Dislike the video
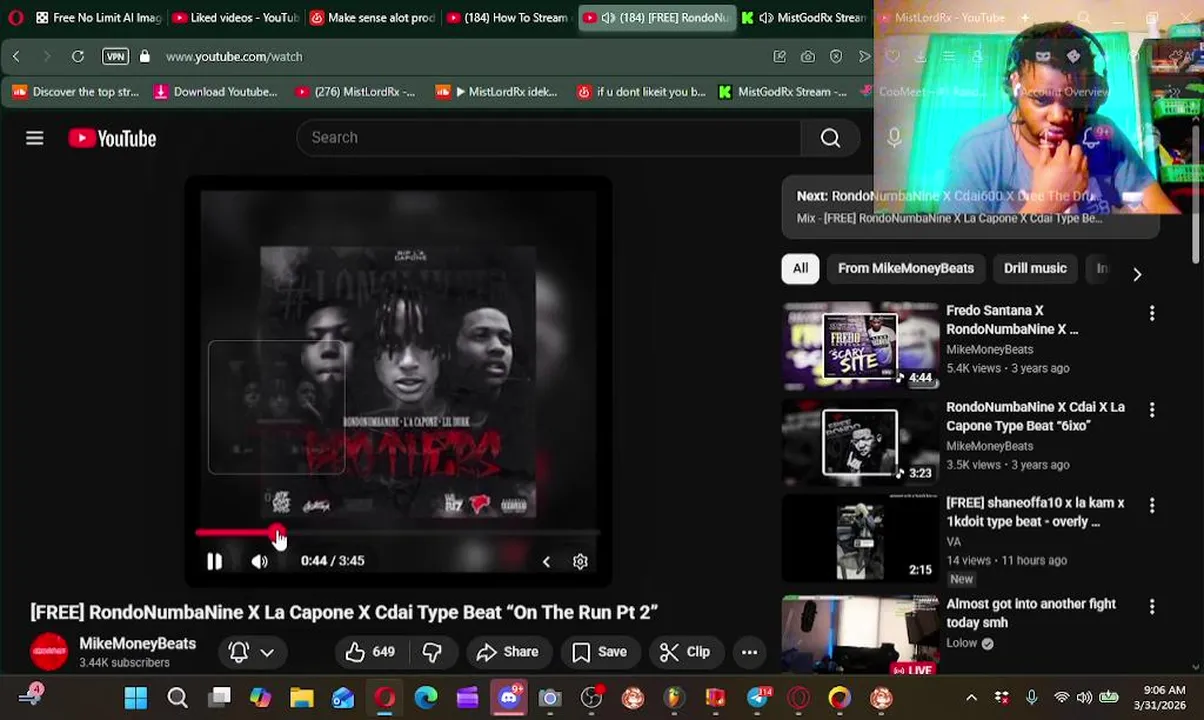The height and width of the screenshot is (720, 1204). pyautogui.click(x=431, y=652)
